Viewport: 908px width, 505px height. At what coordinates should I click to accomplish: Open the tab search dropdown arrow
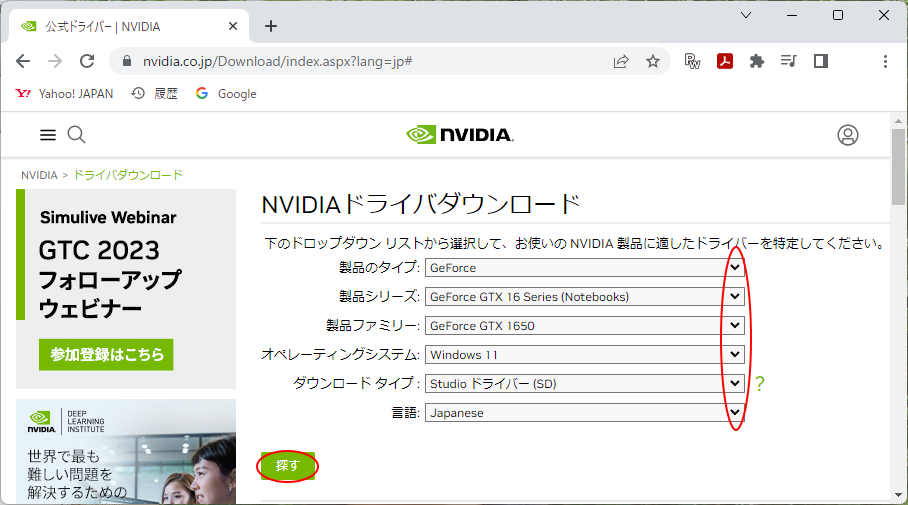pos(746,15)
